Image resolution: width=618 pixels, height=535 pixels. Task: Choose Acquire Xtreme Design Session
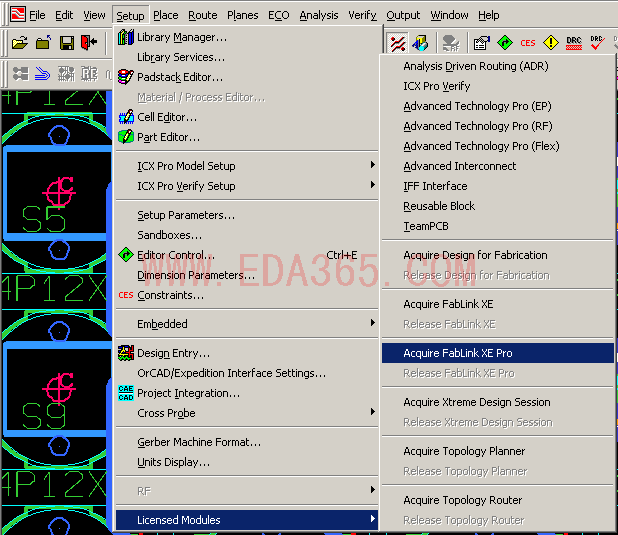point(498,402)
